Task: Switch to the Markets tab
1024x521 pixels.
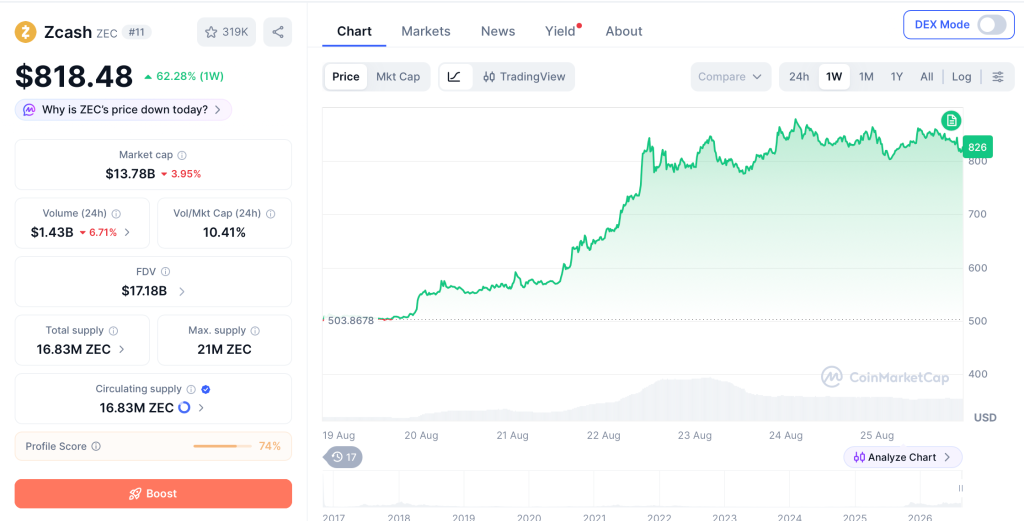Action: pyautogui.click(x=426, y=31)
